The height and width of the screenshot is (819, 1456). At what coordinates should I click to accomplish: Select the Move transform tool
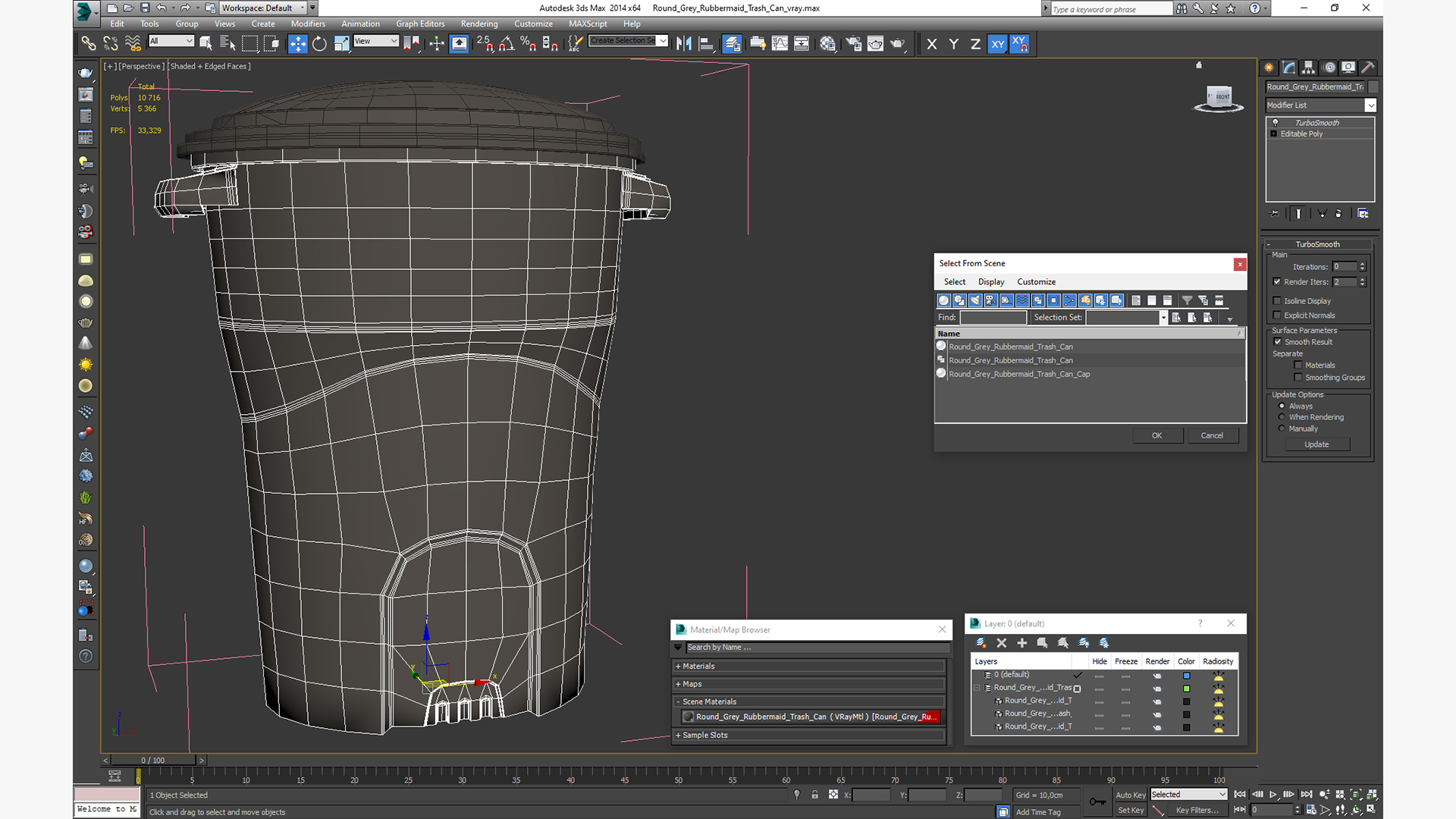click(297, 44)
